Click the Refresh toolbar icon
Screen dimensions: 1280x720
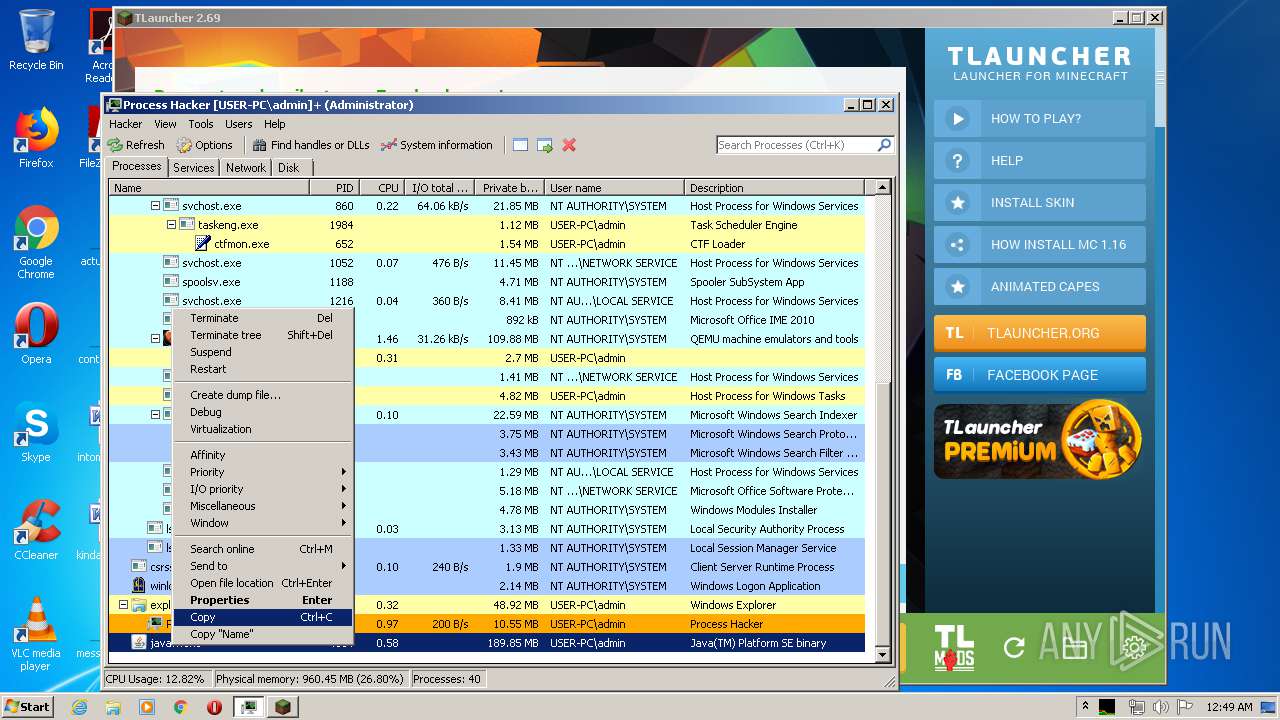[136, 145]
